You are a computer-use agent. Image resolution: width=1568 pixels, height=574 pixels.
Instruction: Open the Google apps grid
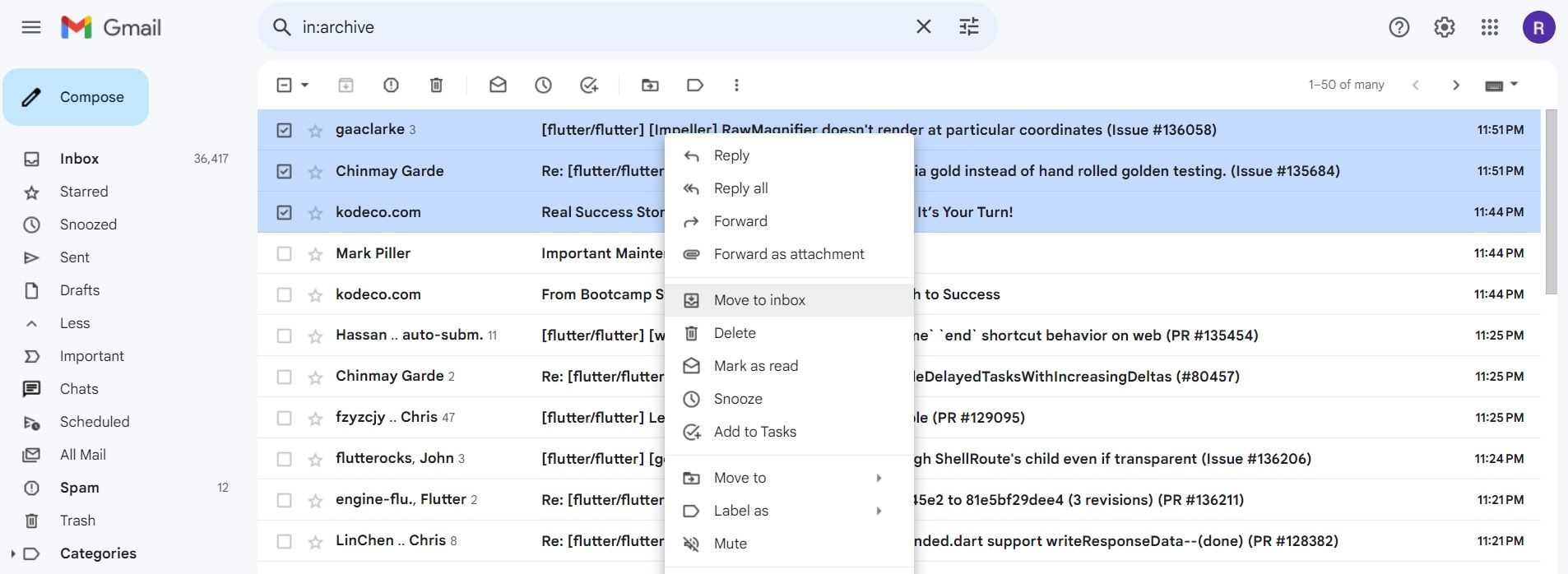1489,27
